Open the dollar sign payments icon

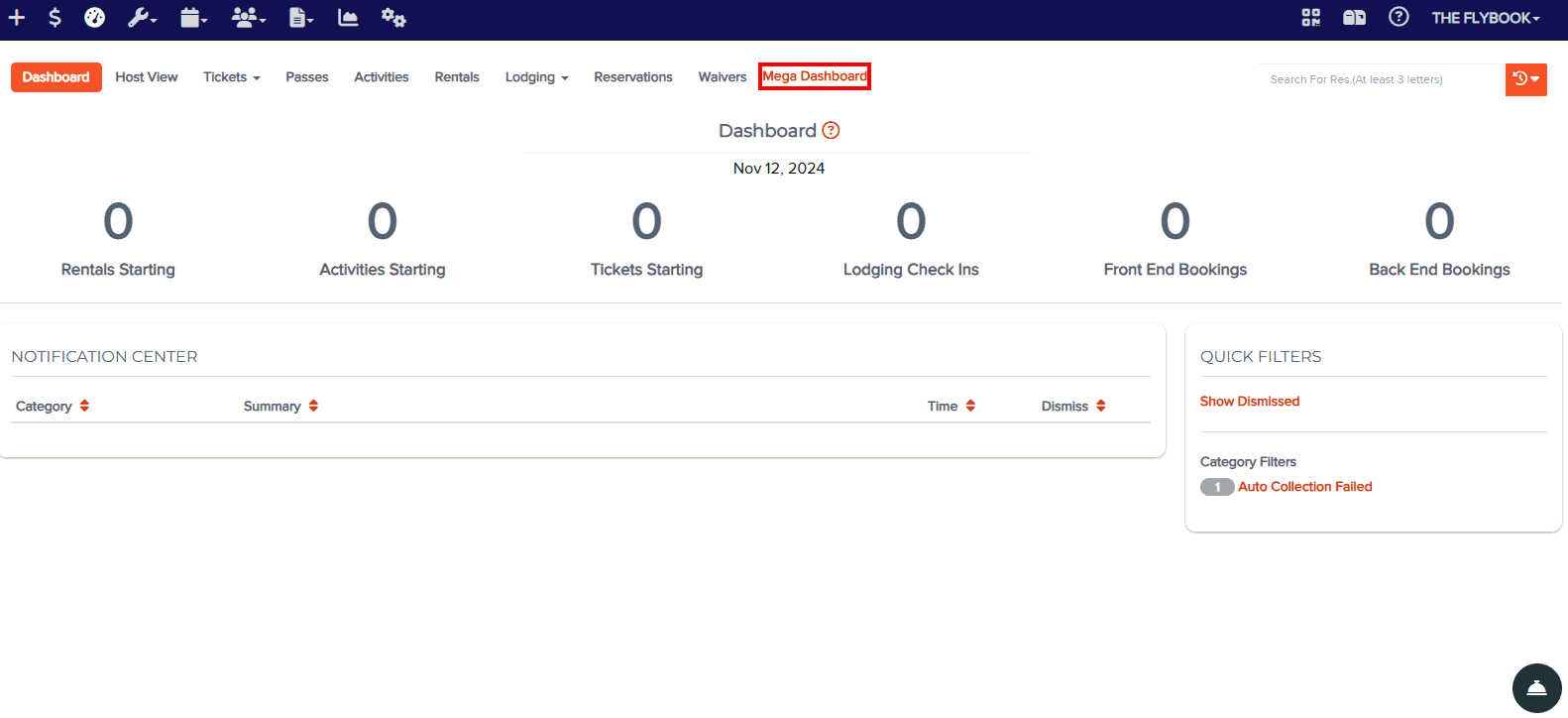pyautogui.click(x=55, y=18)
